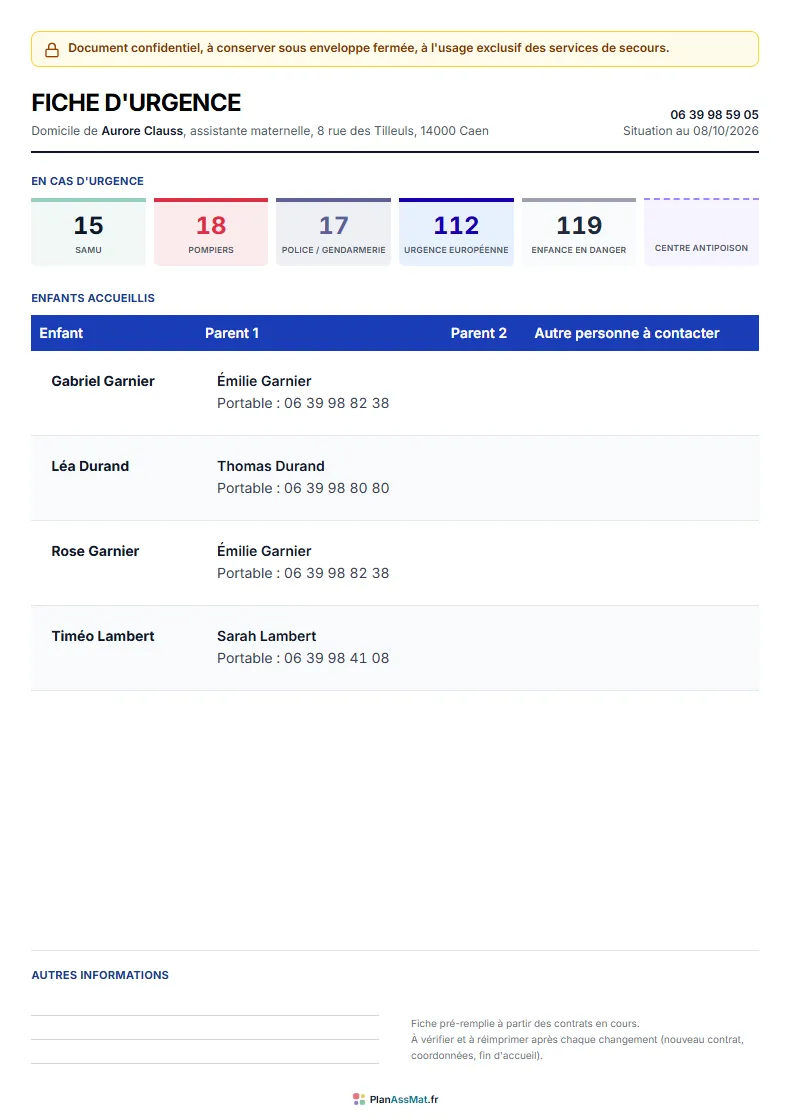Select child name Léa Durand
Image resolution: width=791 pixels, height=1120 pixels.
90,466
